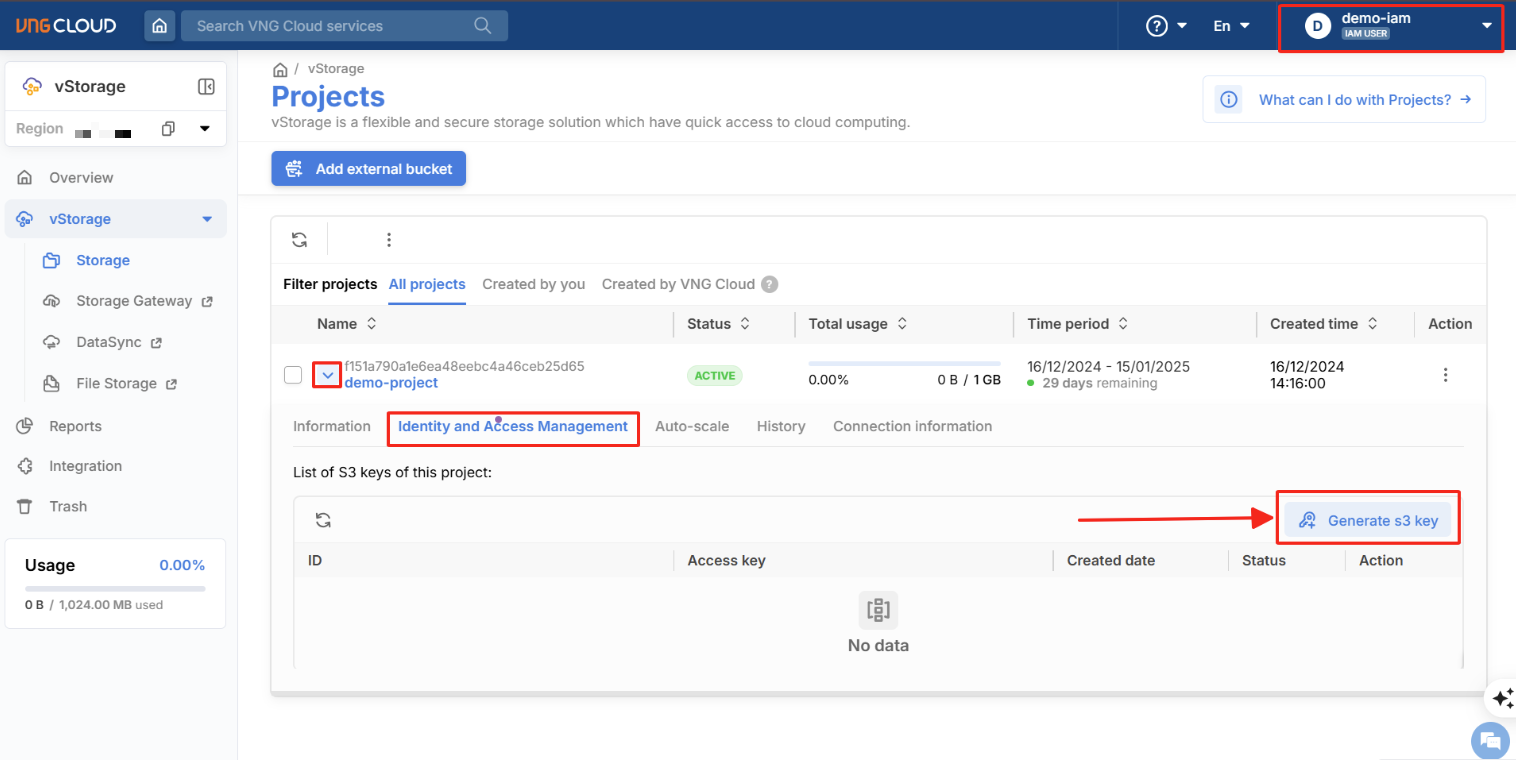Click the Generate s3 key button
Screen dimensions: 1516x760
tap(1367, 520)
